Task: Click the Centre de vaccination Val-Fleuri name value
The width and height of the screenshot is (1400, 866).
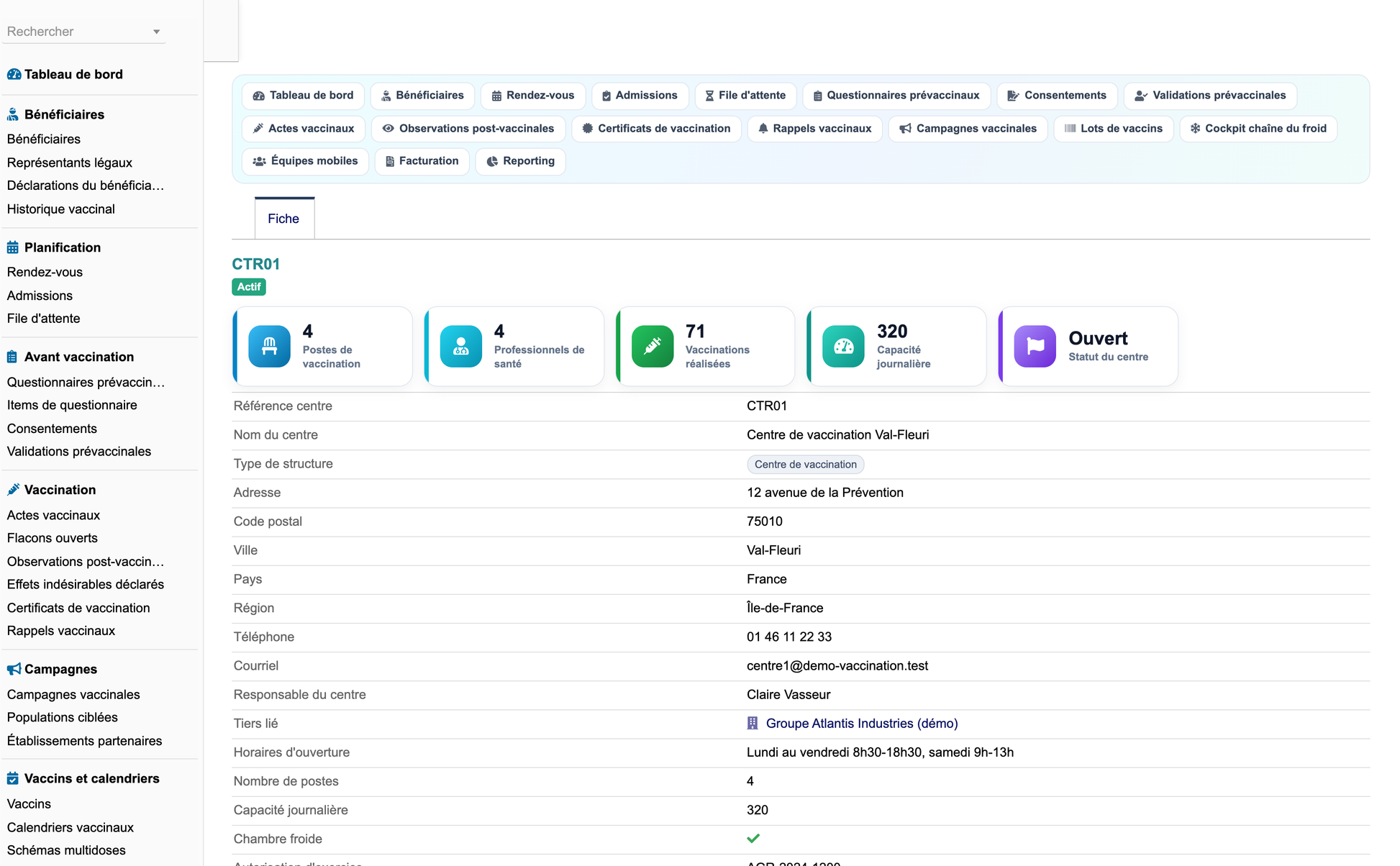Action: pyautogui.click(x=838, y=435)
